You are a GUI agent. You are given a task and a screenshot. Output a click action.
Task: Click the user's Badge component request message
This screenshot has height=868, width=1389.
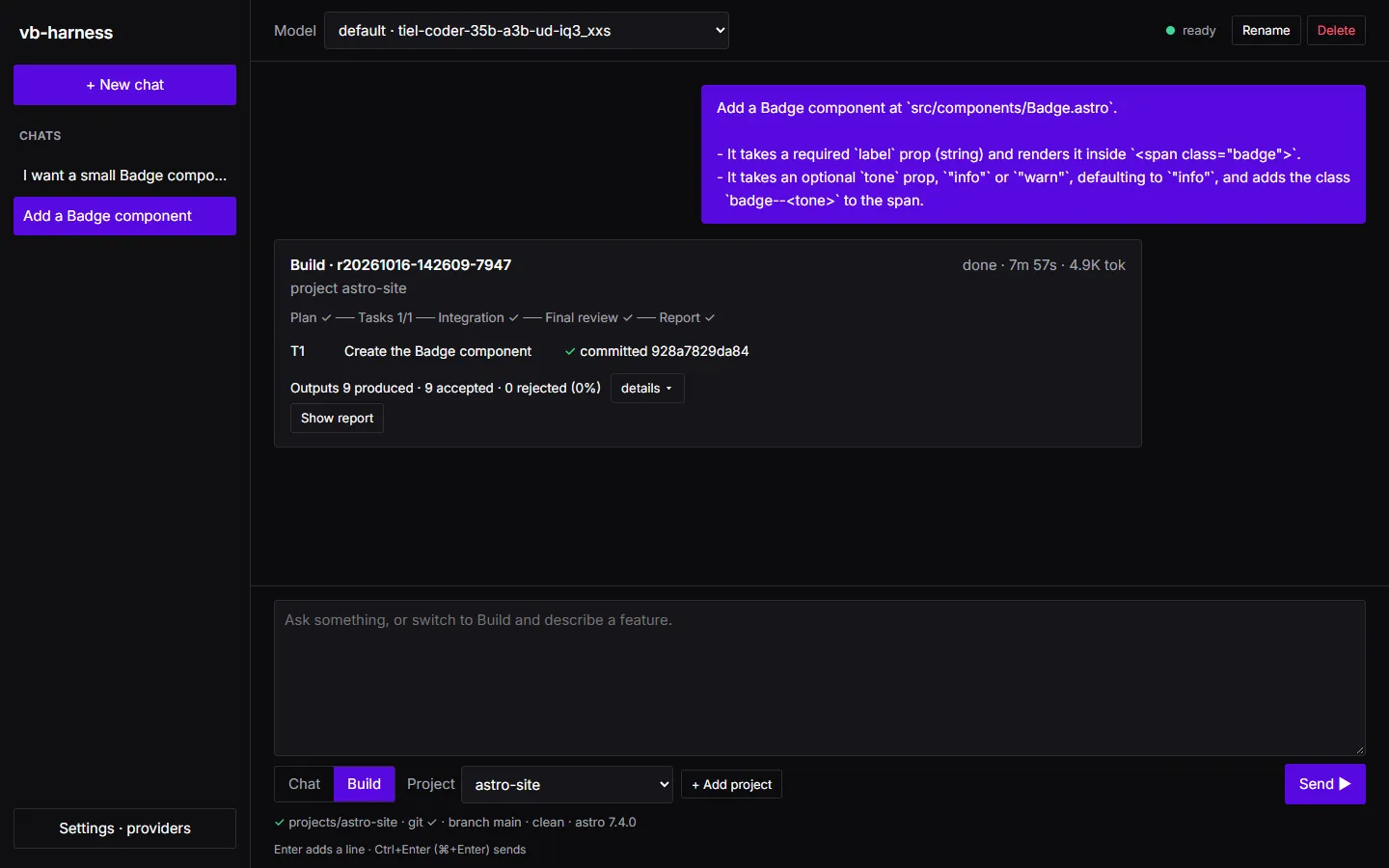pyautogui.click(x=1033, y=154)
